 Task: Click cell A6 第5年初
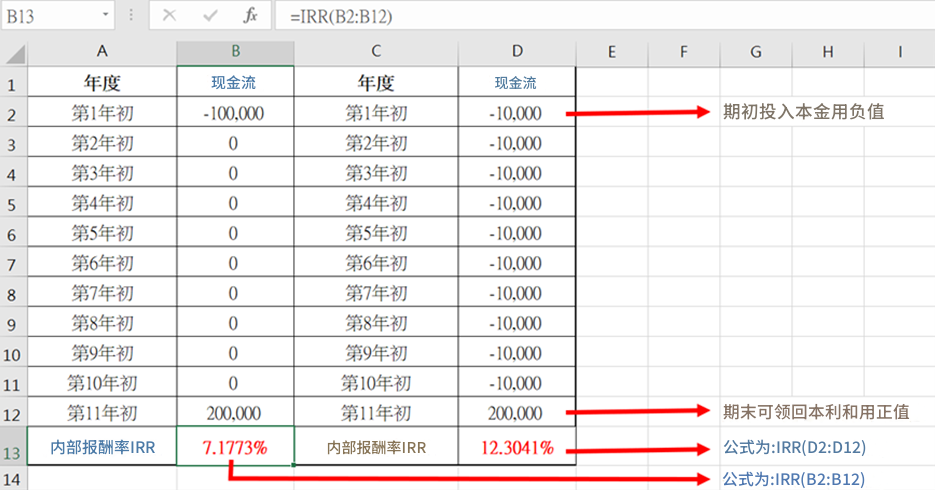point(102,232)
